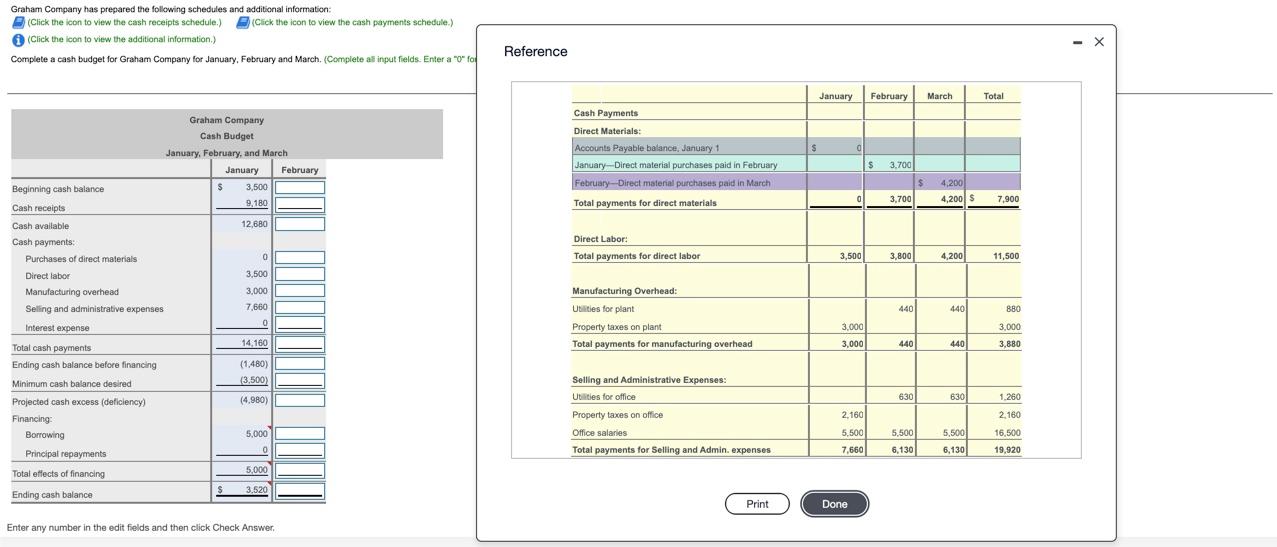Select February Direct labor input field

pyautogui.click(x=300, y=274)
